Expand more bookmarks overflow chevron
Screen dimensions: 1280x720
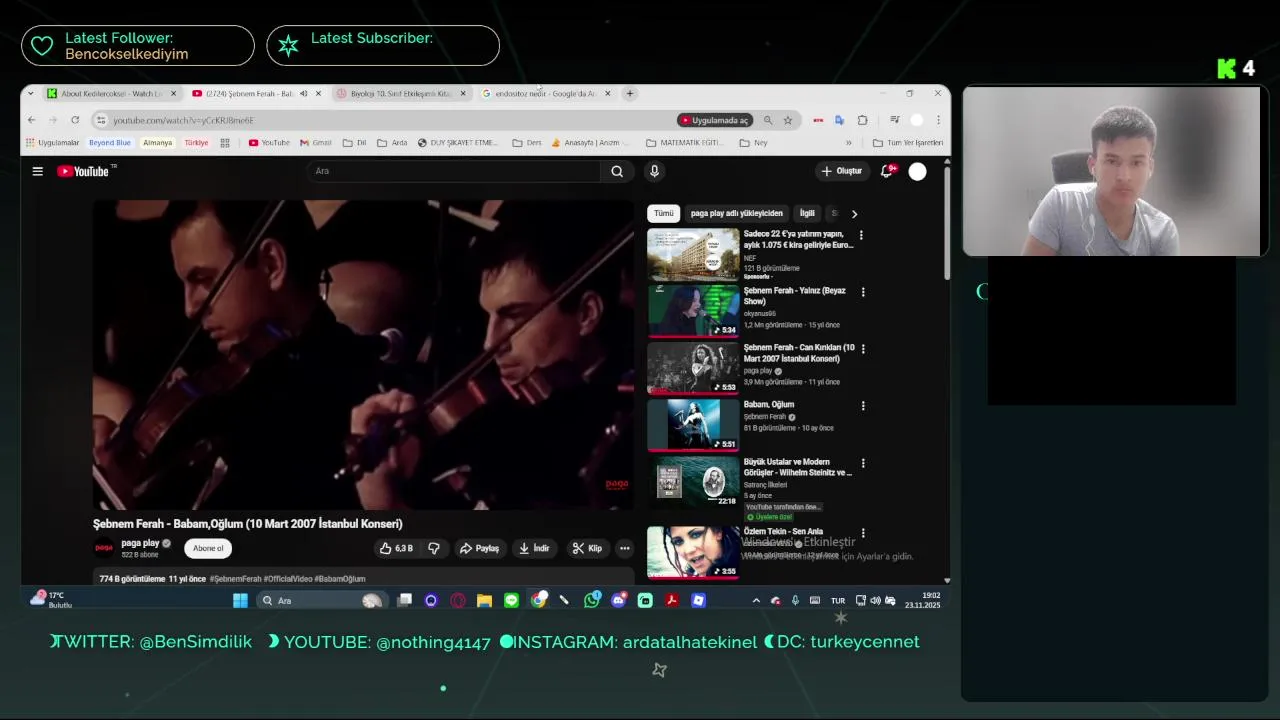point(849,143)
